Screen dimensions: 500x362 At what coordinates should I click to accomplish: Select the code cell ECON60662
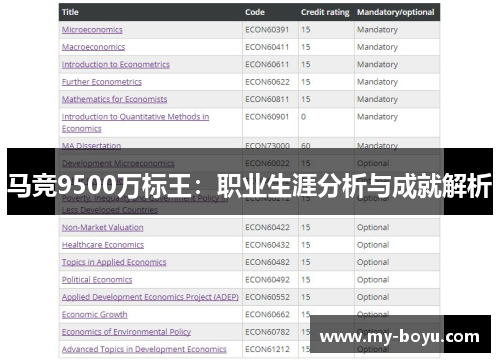pyautogui.click(x=267, y=314)
